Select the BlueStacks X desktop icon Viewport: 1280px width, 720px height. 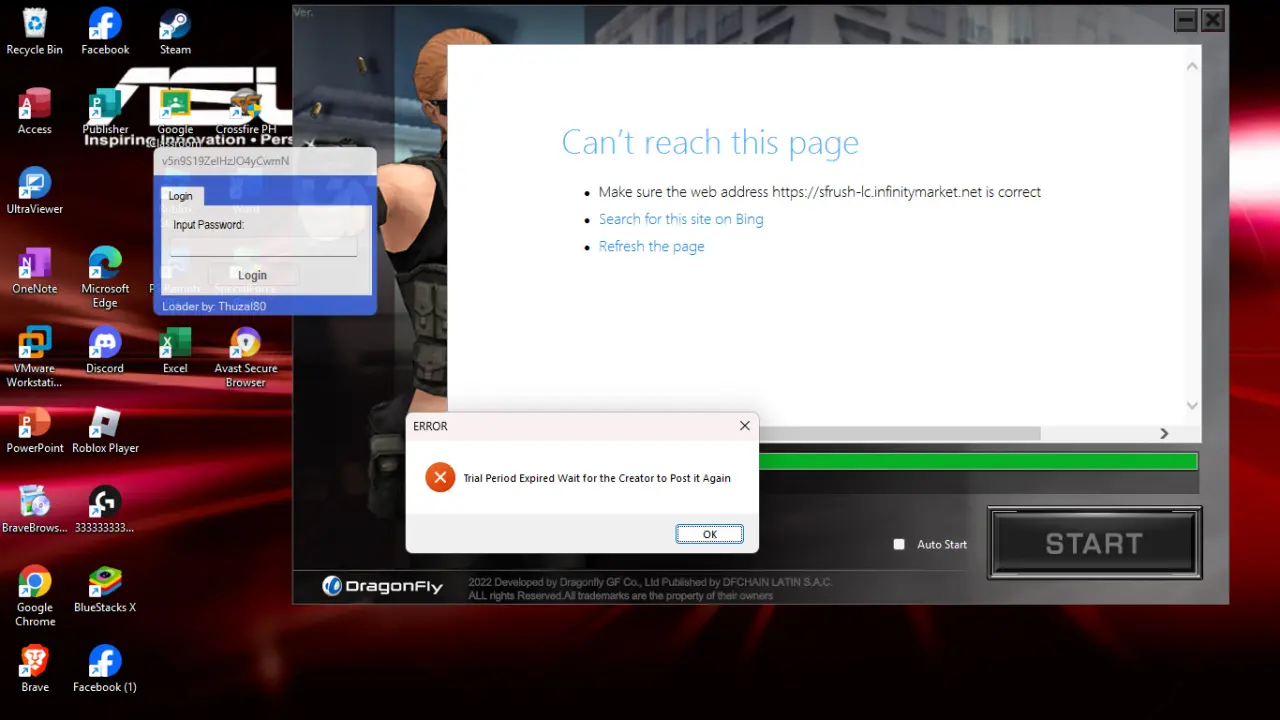click(x=105, y=590)
